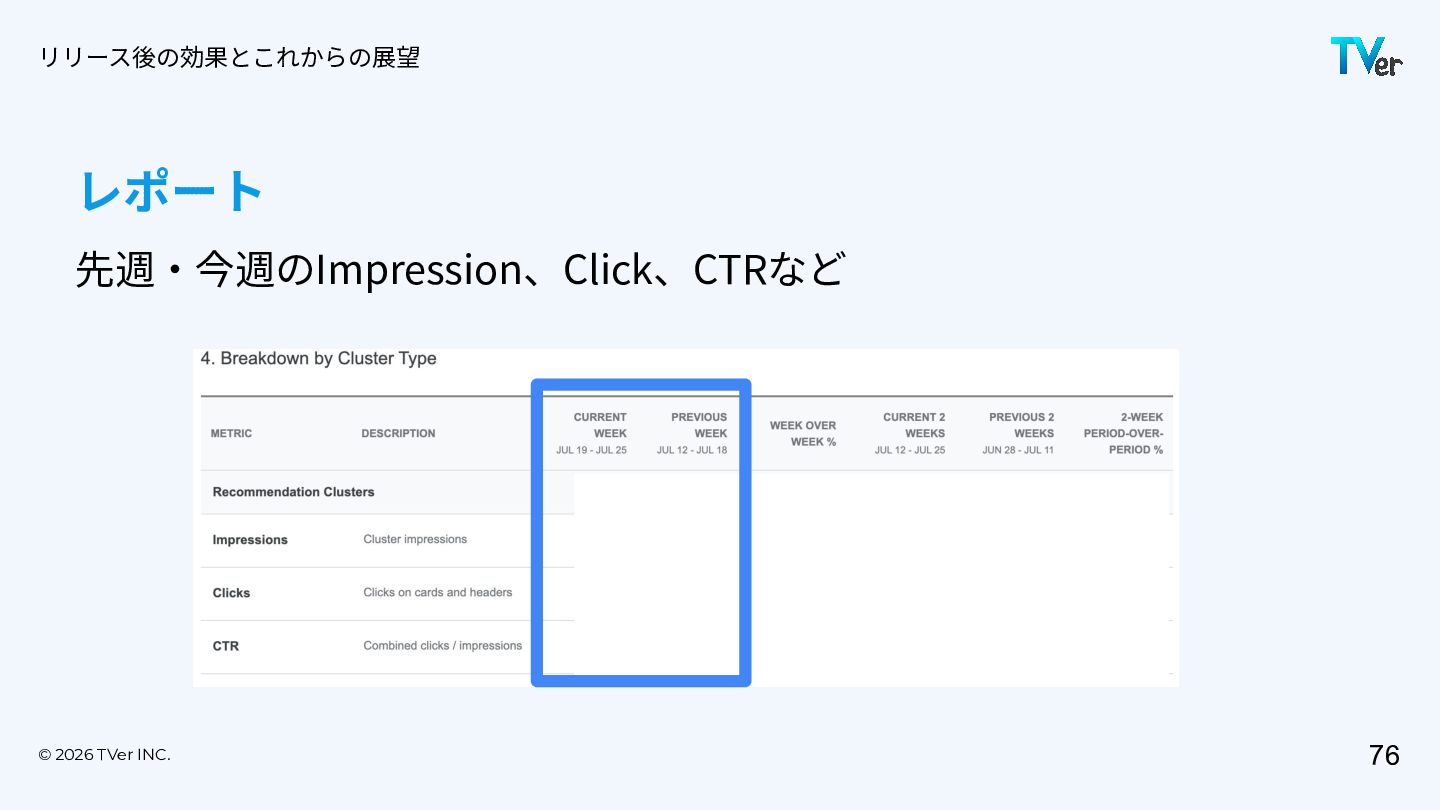Select the Cluster impressions description text

tap(415, 539)
